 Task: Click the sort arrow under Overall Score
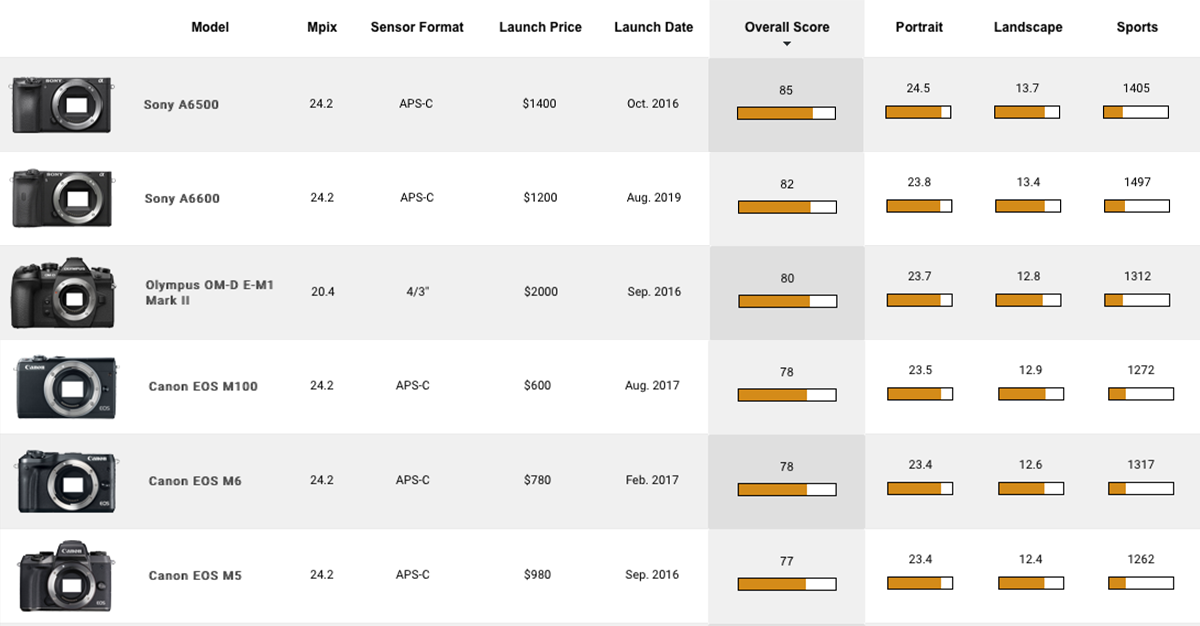pos(787,44)
